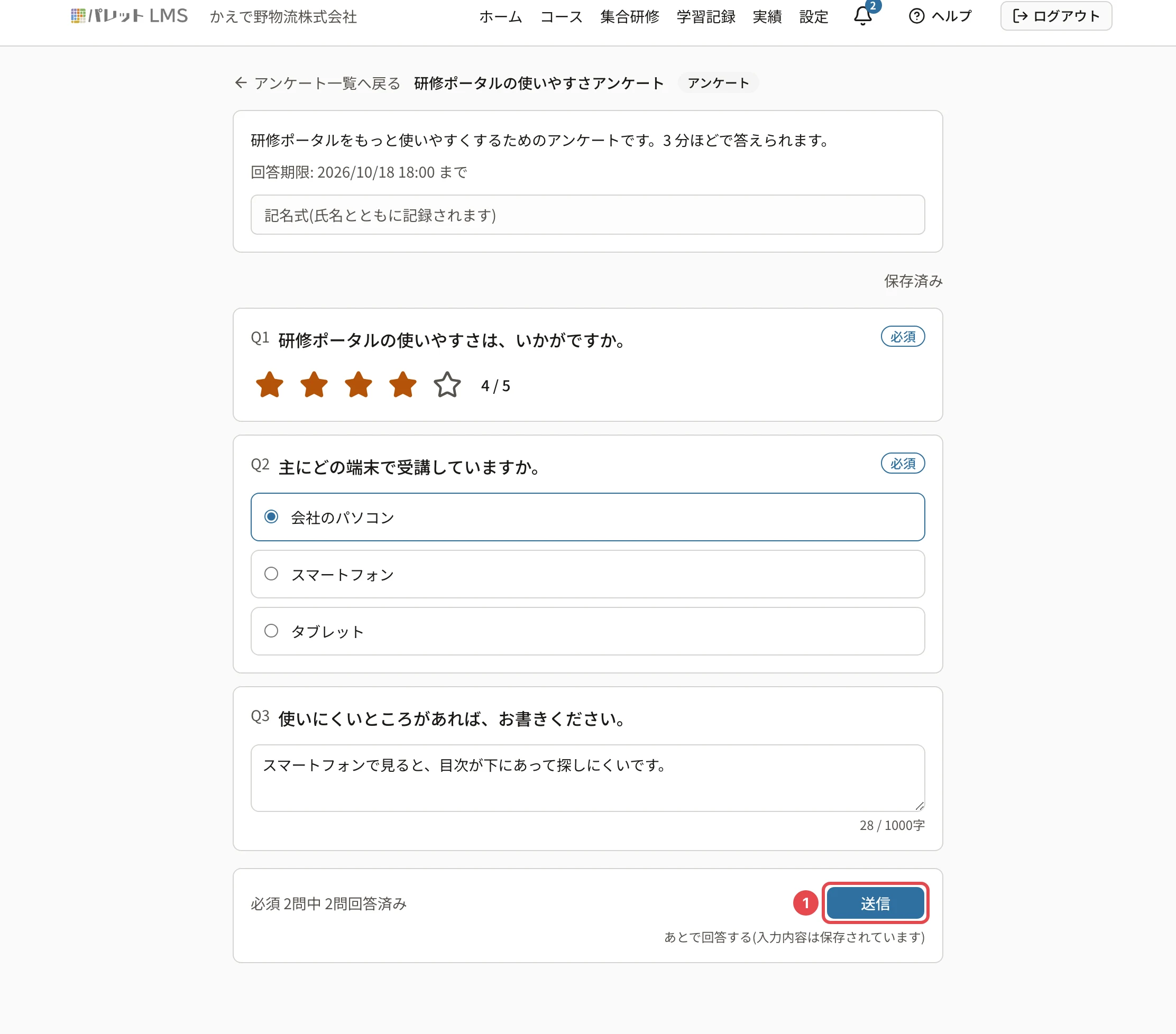The height and width of the screenshot is (1034, 1176).
Task: Click the 28 / 1000字 character counter
Action: click(x=892, y=825)
